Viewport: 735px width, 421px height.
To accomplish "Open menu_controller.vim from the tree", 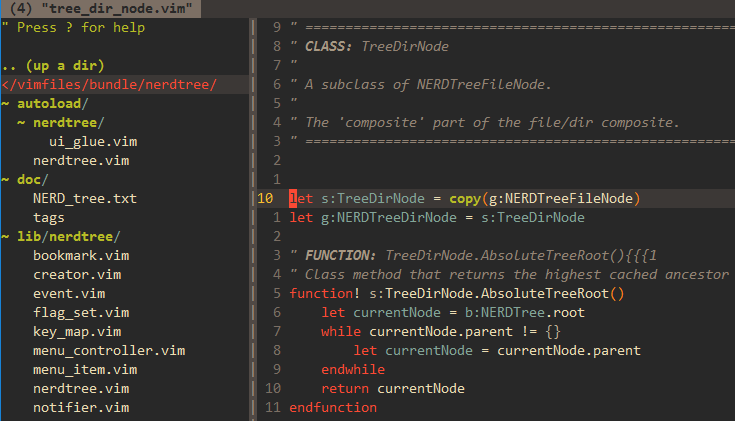I will pos(109,350).
